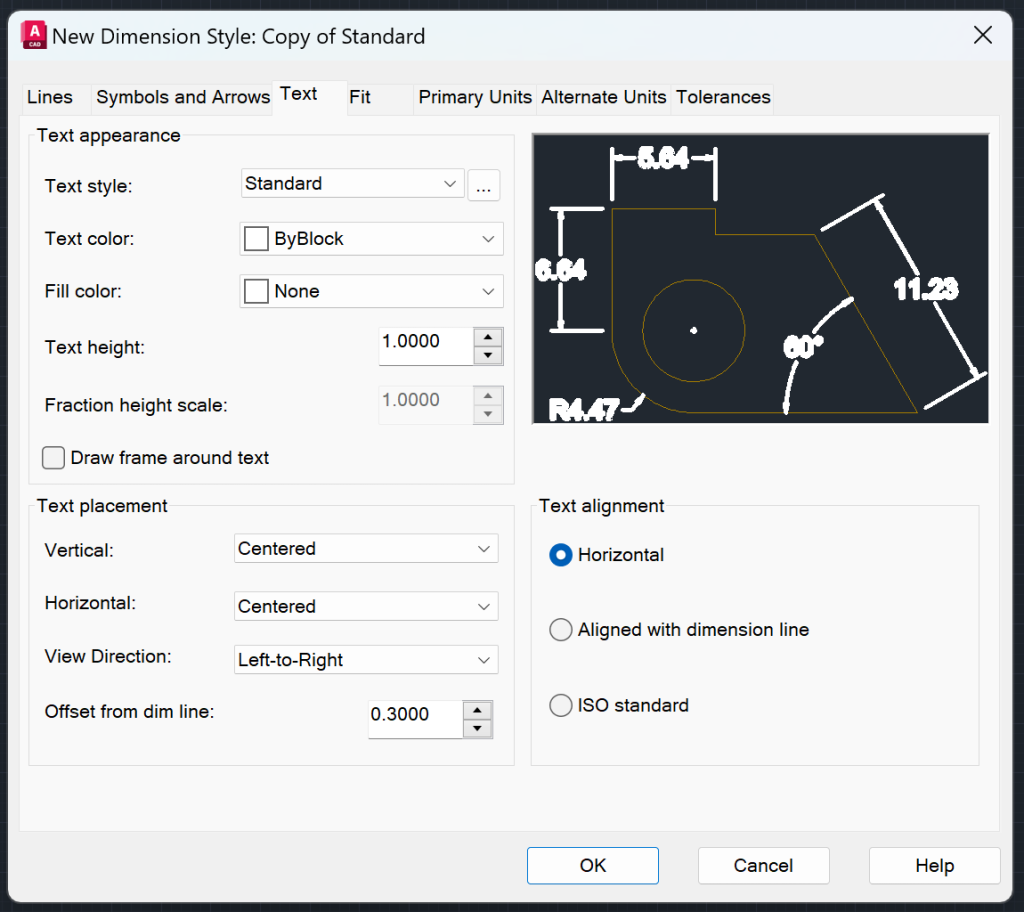
Task: Select Aligned with dimension line alignment
Action: (561, 629)
